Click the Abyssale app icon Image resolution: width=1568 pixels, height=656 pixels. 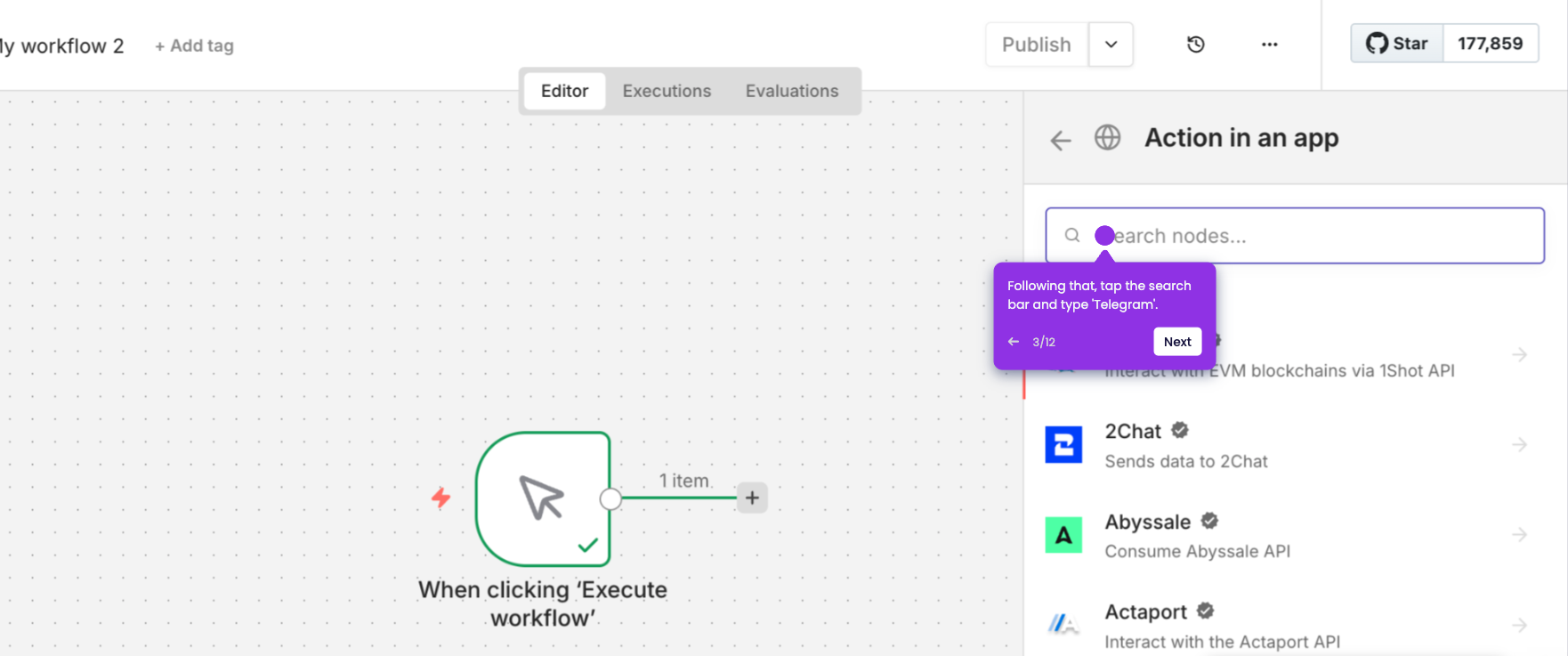(x=1063, y=535)
